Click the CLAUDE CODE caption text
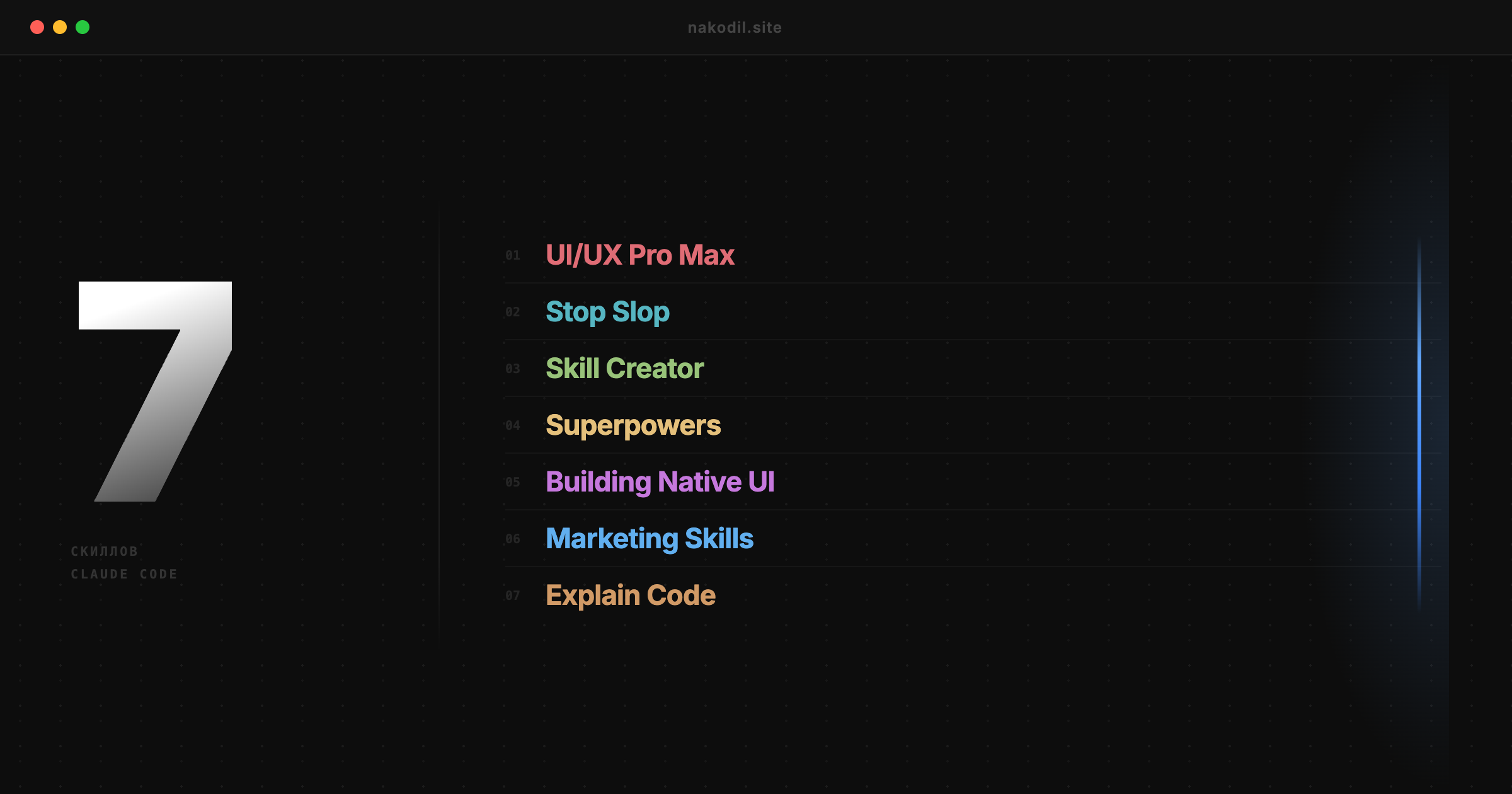This screenshot has height=794, width=1512. click(124, 574)
